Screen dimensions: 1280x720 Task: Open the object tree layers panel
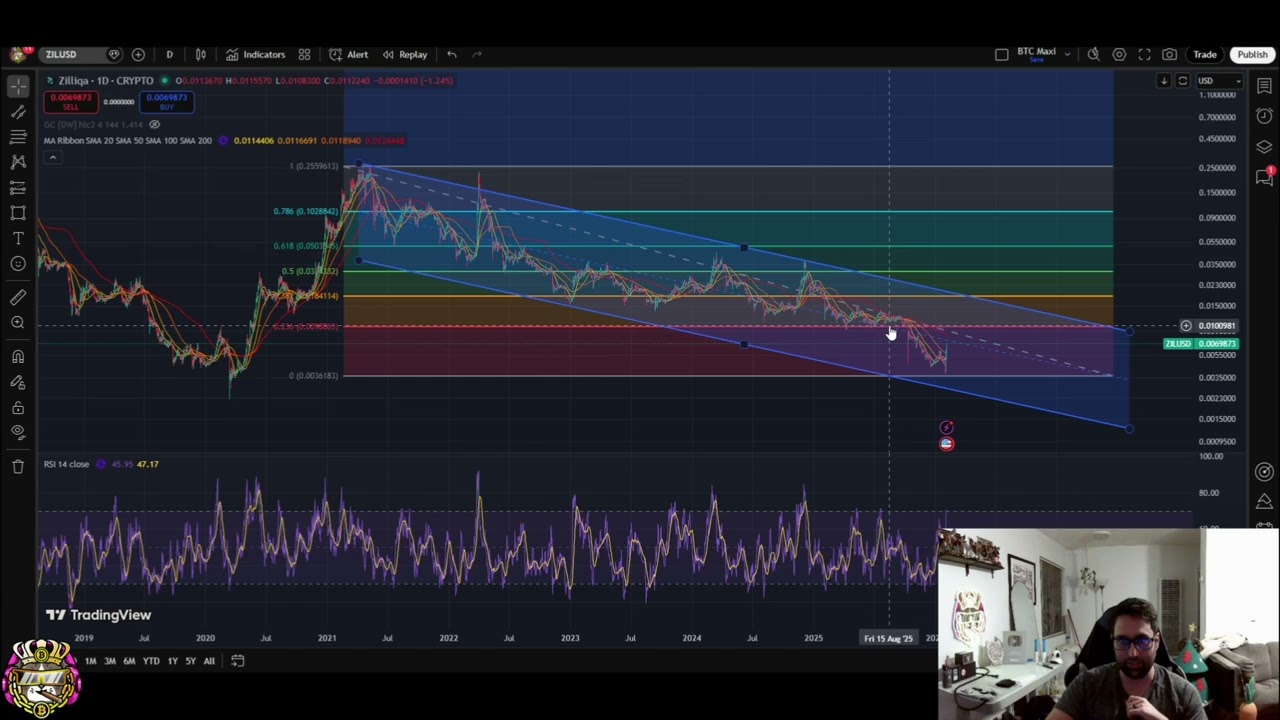1264,147
